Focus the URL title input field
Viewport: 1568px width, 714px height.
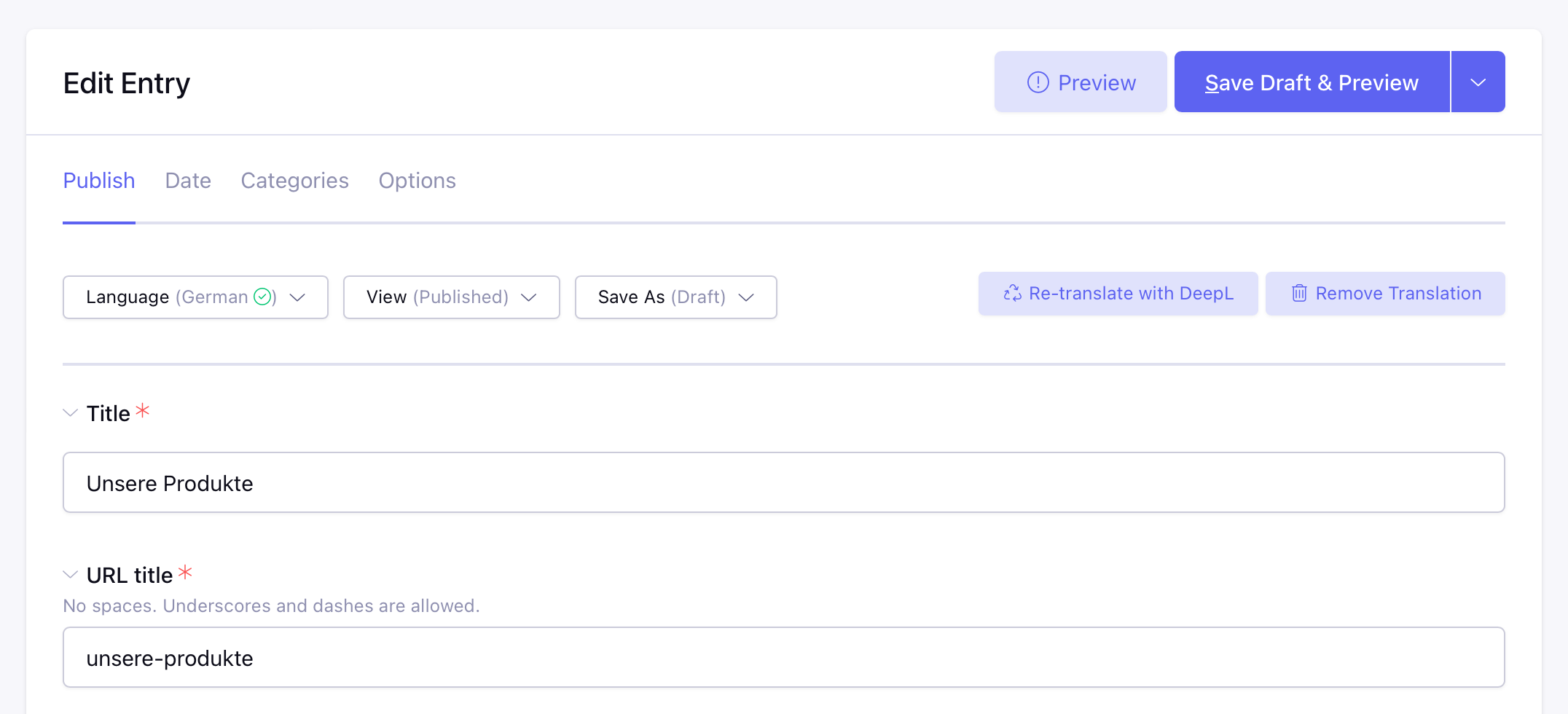(x=784, y=657)
